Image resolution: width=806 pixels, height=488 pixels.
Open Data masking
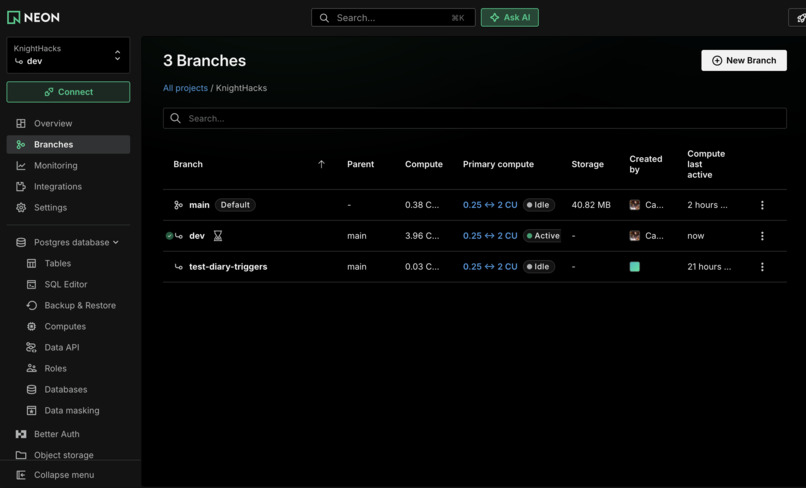(x=72, y=411)
